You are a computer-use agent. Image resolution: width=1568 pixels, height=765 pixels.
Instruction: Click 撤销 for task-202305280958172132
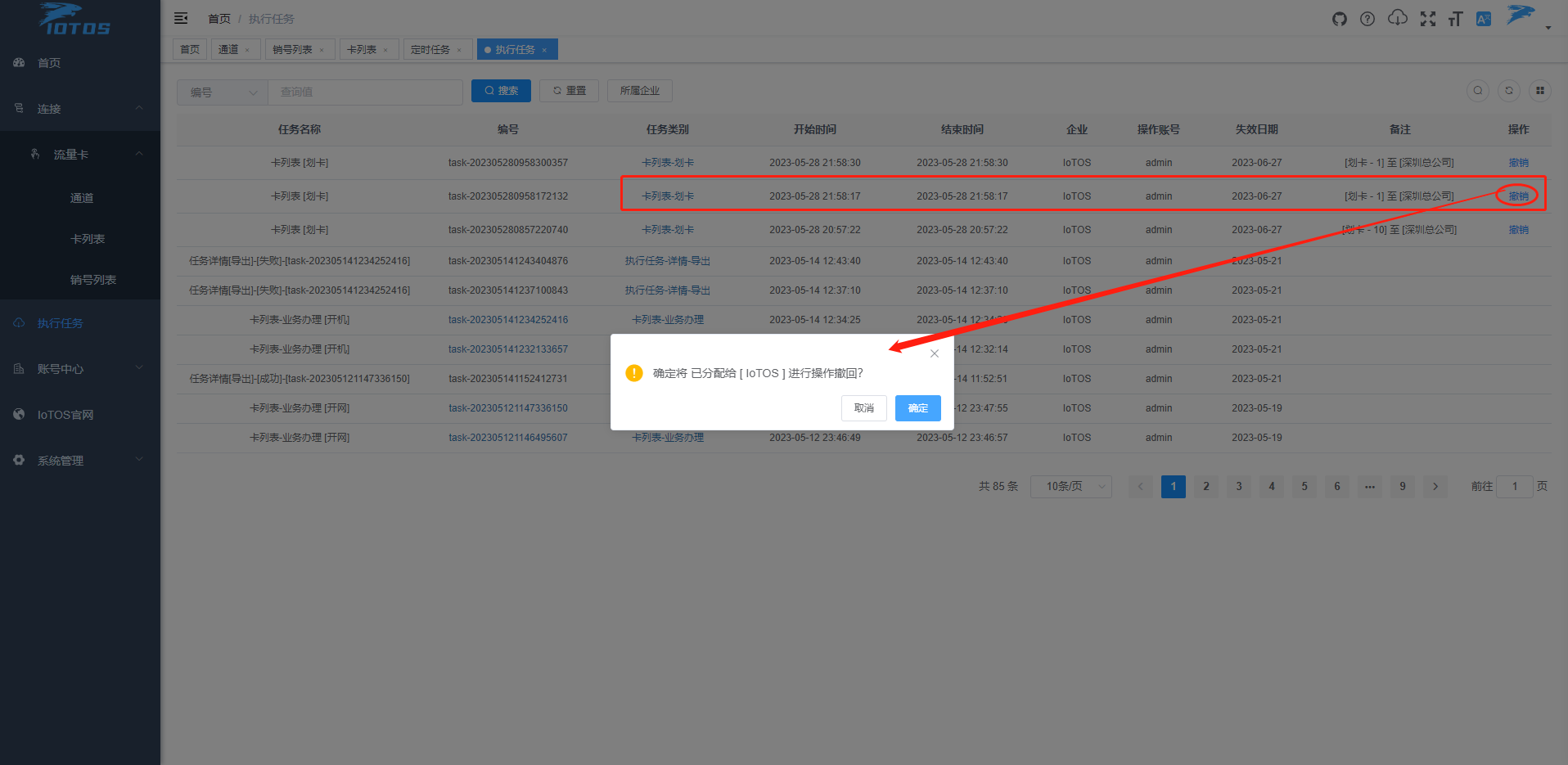point(1519,196)
